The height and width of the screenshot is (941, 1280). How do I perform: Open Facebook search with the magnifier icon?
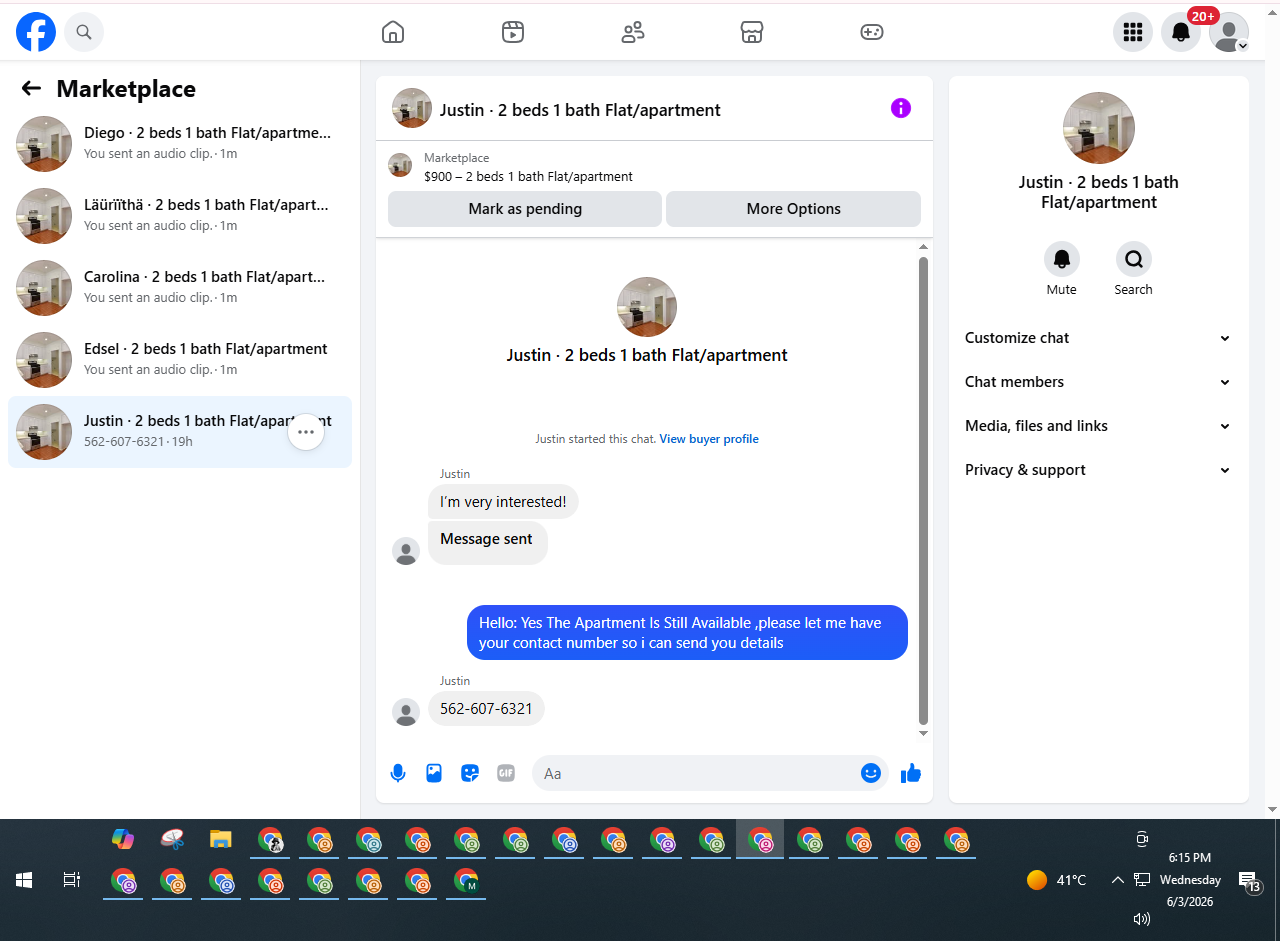[x=84, y=33]
